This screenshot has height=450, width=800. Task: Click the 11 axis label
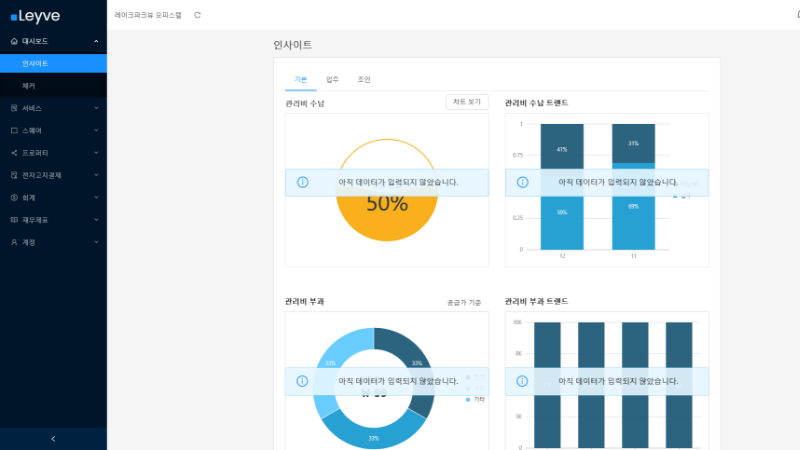point(634,256)
